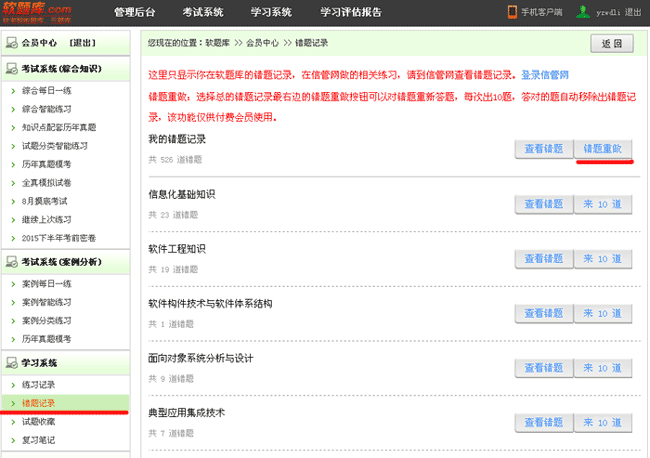Click the 软题库 logo
Screen dimensions: 650x458
[36, 12]
